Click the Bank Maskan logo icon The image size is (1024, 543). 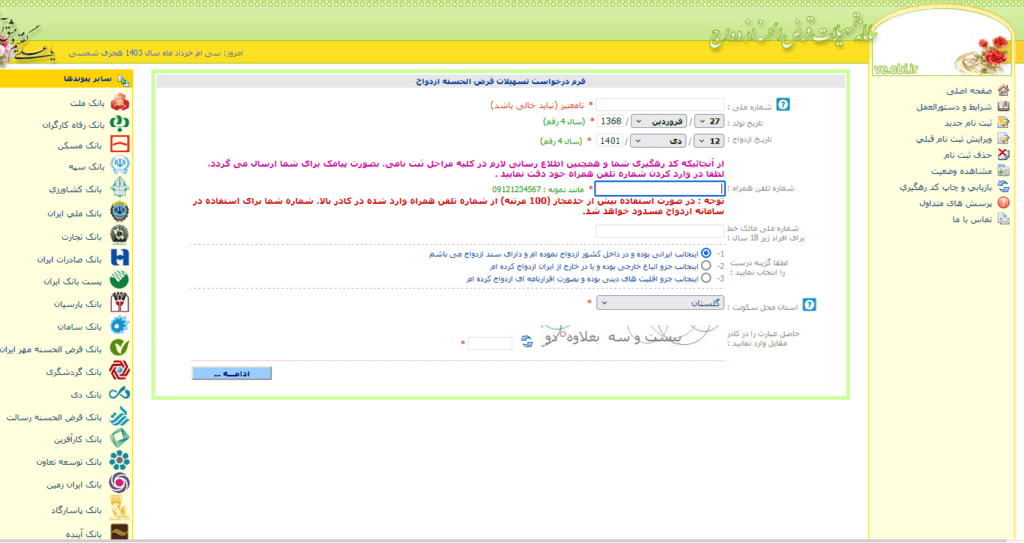pyautogui.click(x=120, y=144)
